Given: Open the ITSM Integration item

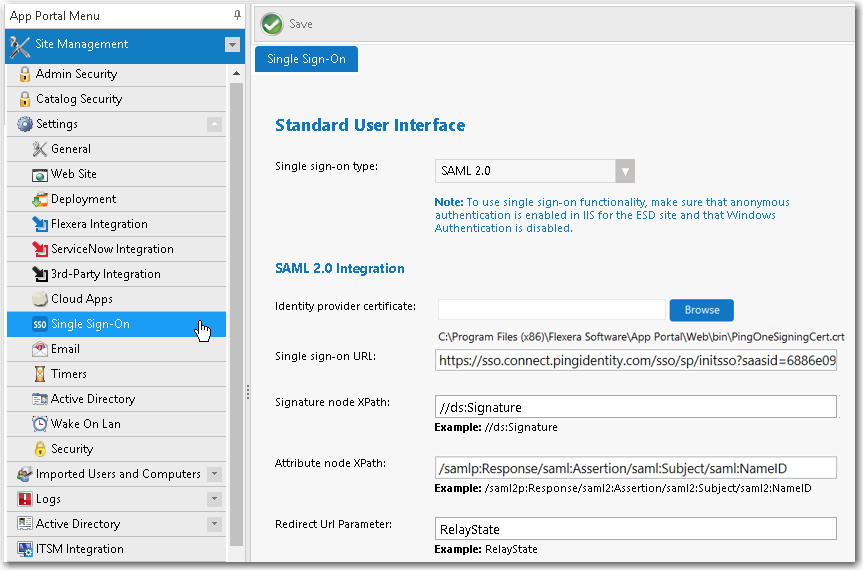Looking at the screenshot, I should point(79,549).
